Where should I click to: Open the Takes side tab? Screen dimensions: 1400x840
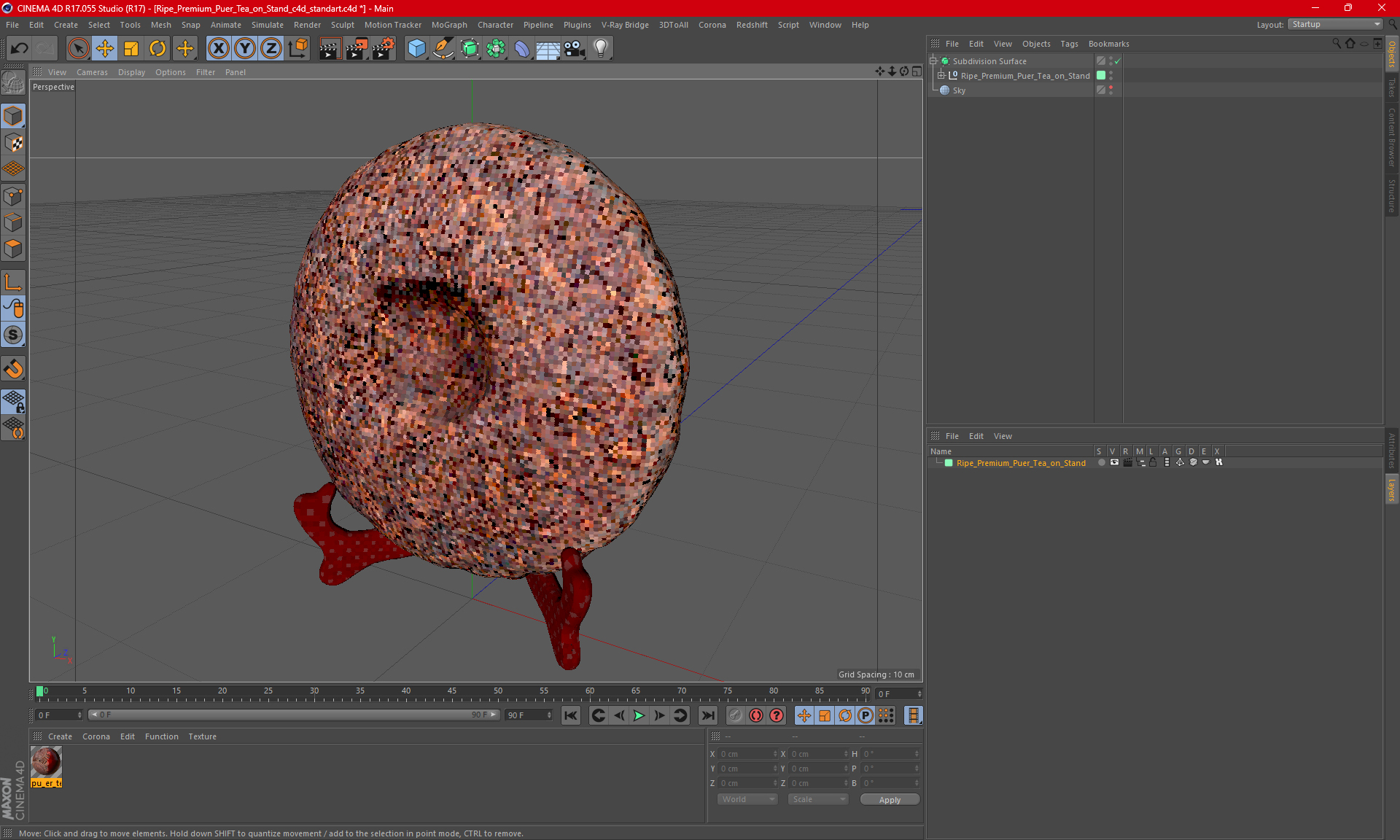(1392, 87)
